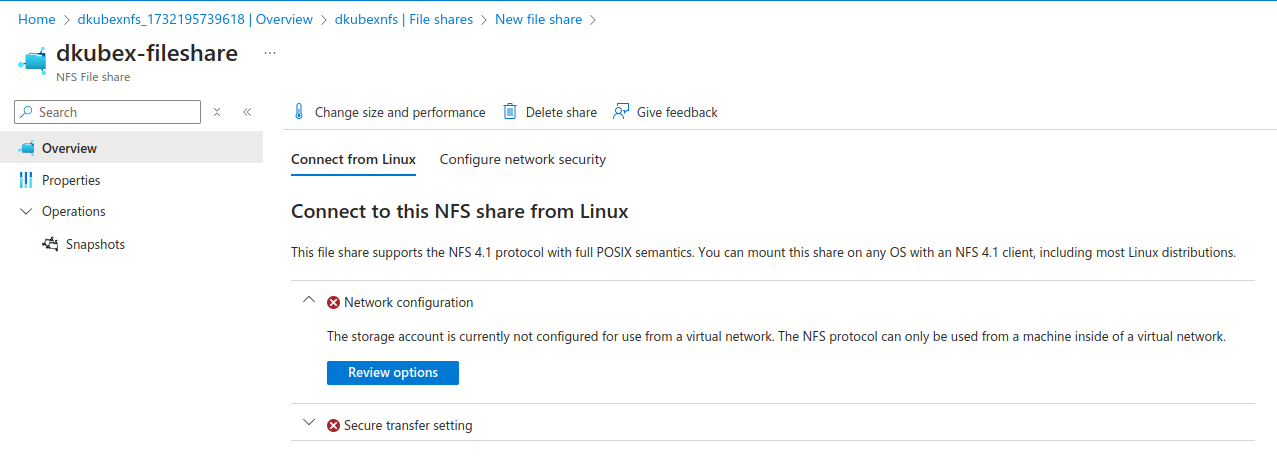Click the Change size and performance icon
Screen dimensions: 1277x471
298,112
